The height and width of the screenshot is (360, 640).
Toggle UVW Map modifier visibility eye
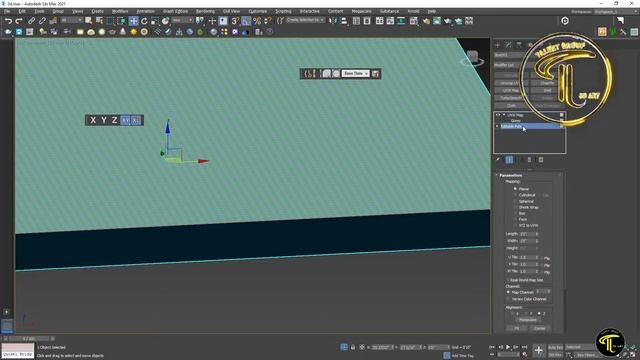(x=498, y=115)
